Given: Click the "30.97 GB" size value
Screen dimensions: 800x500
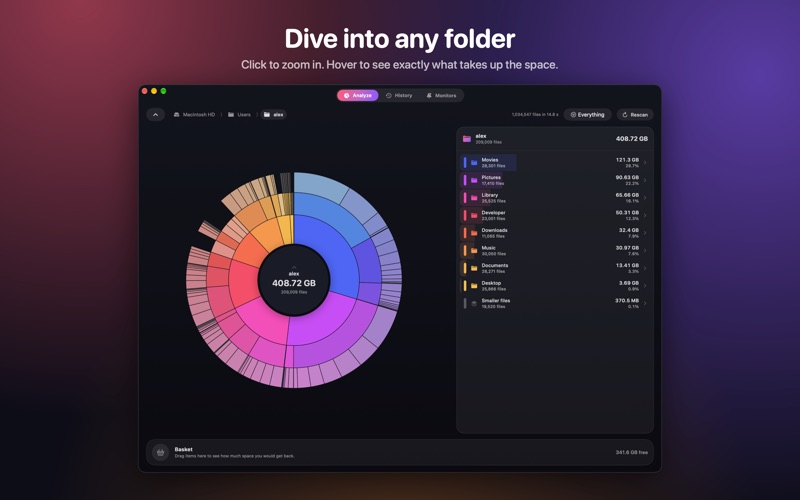Looking at the screenshot, I should click(627, 248).
